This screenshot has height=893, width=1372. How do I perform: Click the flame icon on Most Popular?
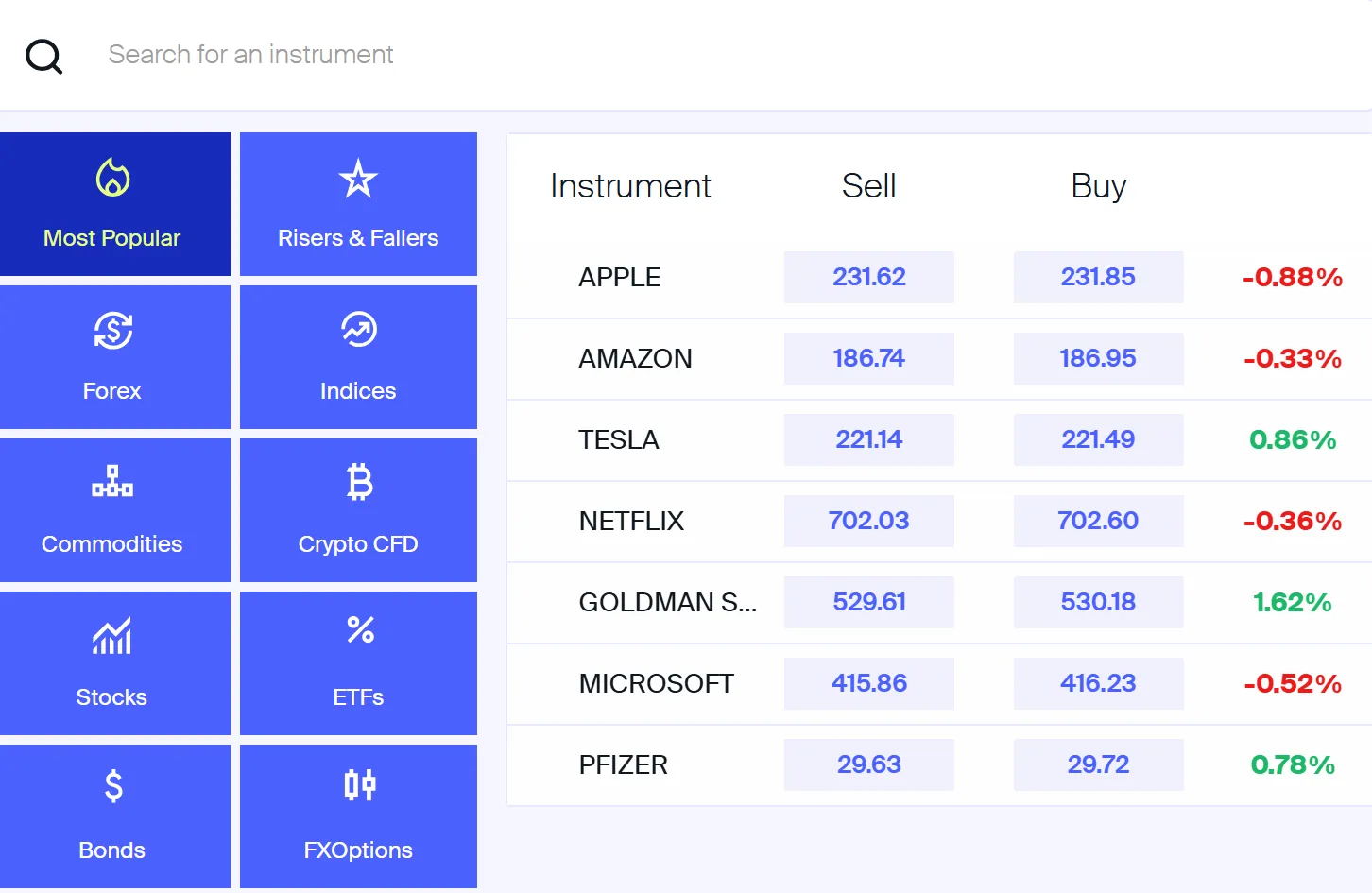[x=112, y=177]
